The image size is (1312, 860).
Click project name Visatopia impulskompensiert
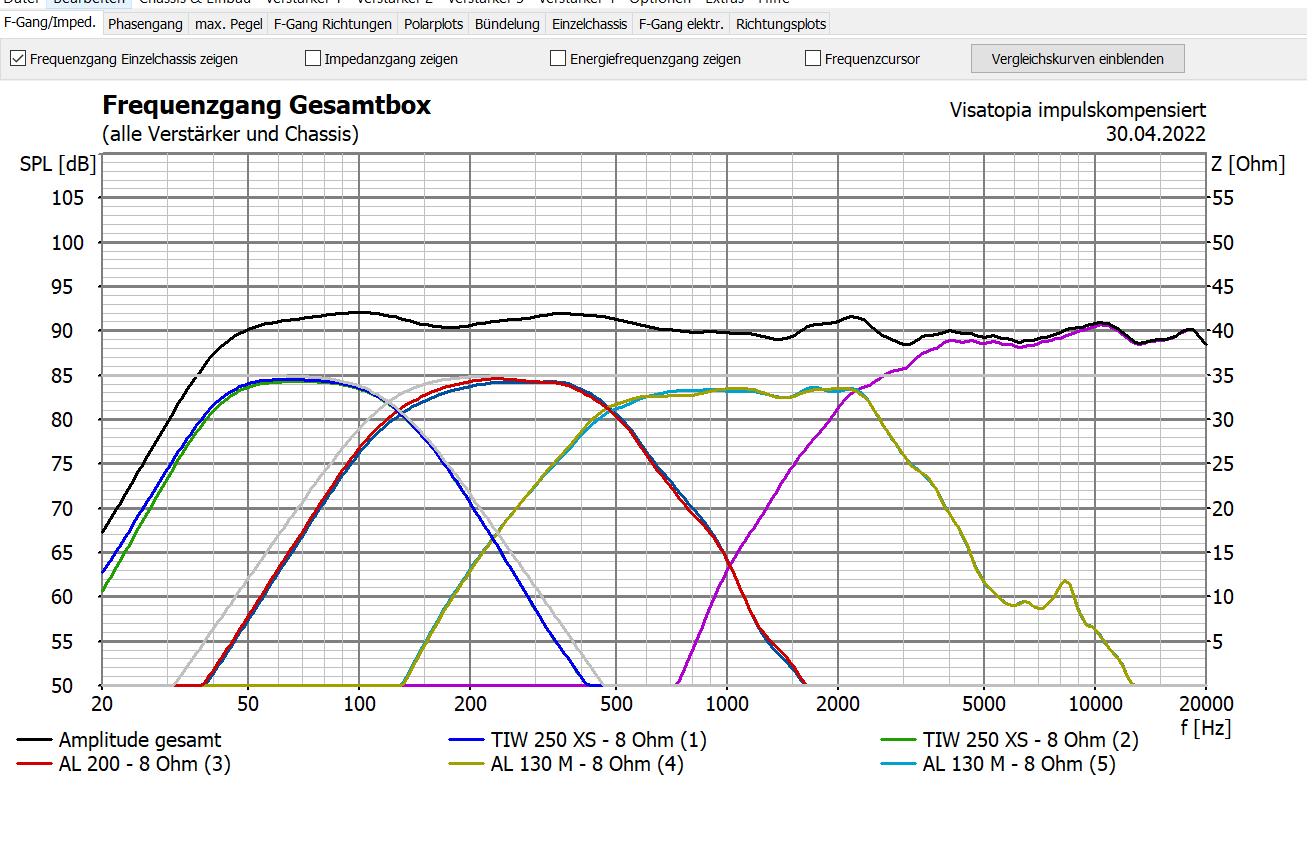[x=1078, y=111]
